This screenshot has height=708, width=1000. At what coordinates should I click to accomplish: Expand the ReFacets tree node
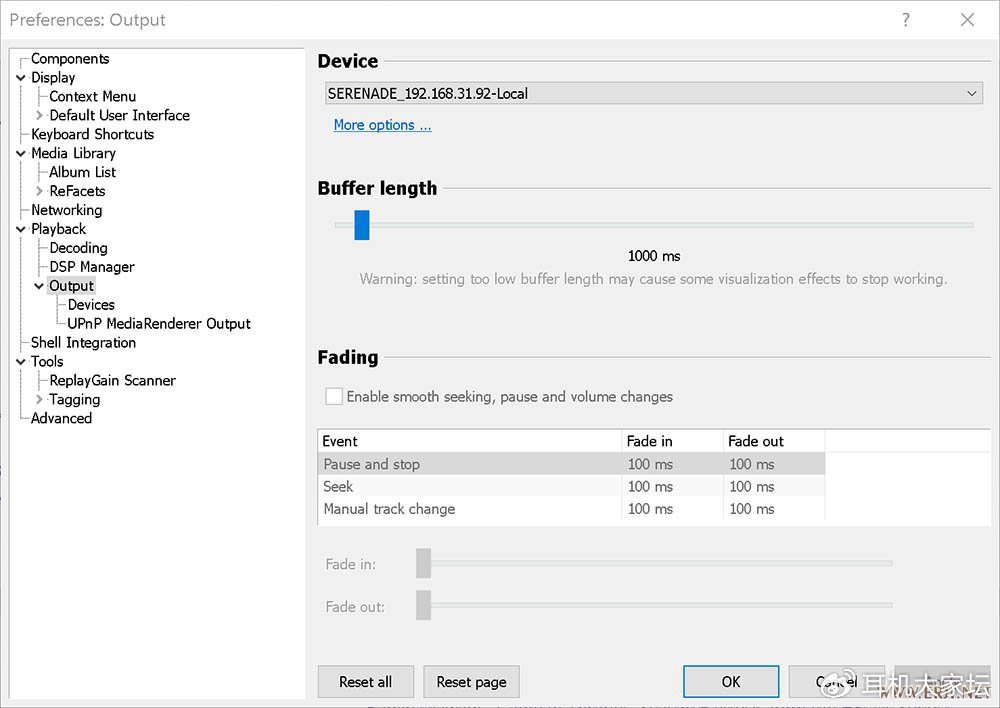[x=39, y=191]
